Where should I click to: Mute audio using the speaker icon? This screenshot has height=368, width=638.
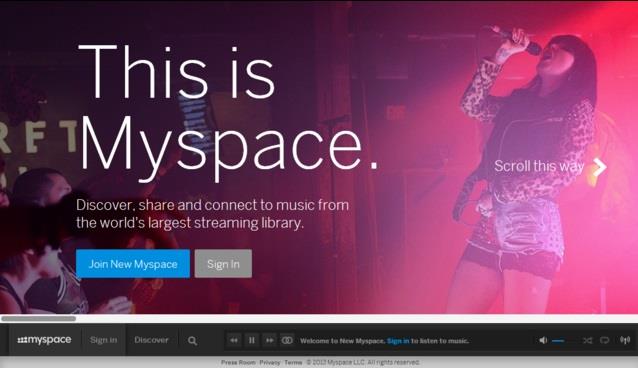point(543,340)
